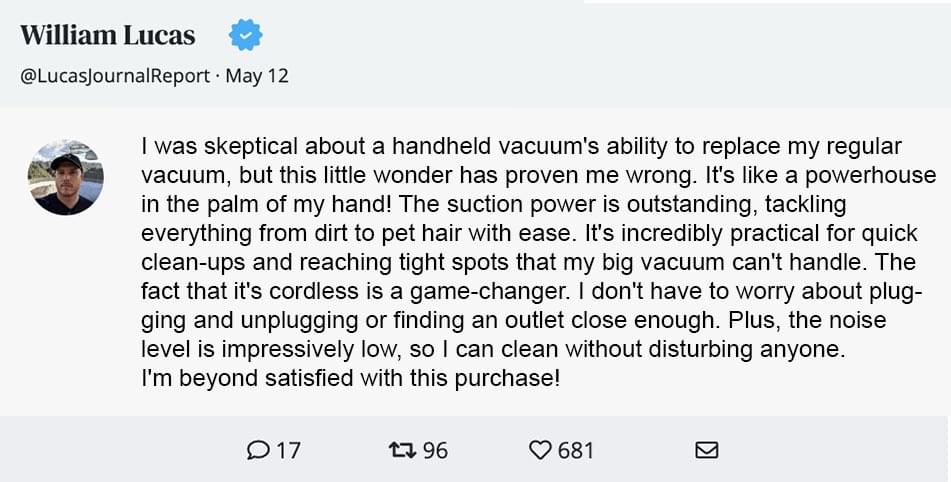This screenshot has width=951, height=482.
Task: Click the post's first line about handheld vacuum
Action: point(522,147)
